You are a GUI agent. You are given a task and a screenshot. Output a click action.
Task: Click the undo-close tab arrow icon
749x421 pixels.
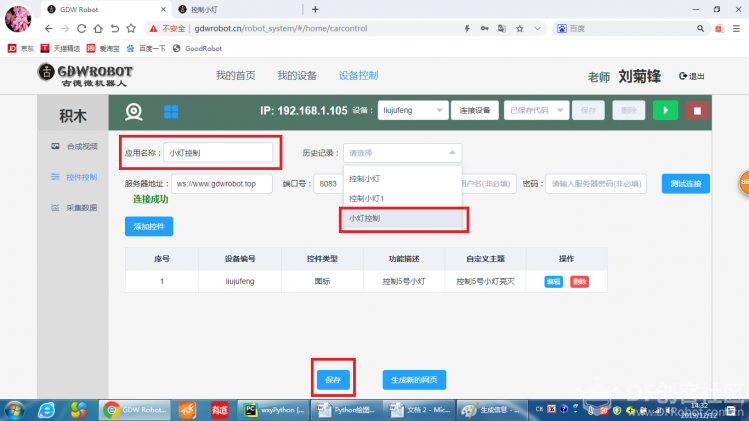pyautogui.click(x=115, y=29)
